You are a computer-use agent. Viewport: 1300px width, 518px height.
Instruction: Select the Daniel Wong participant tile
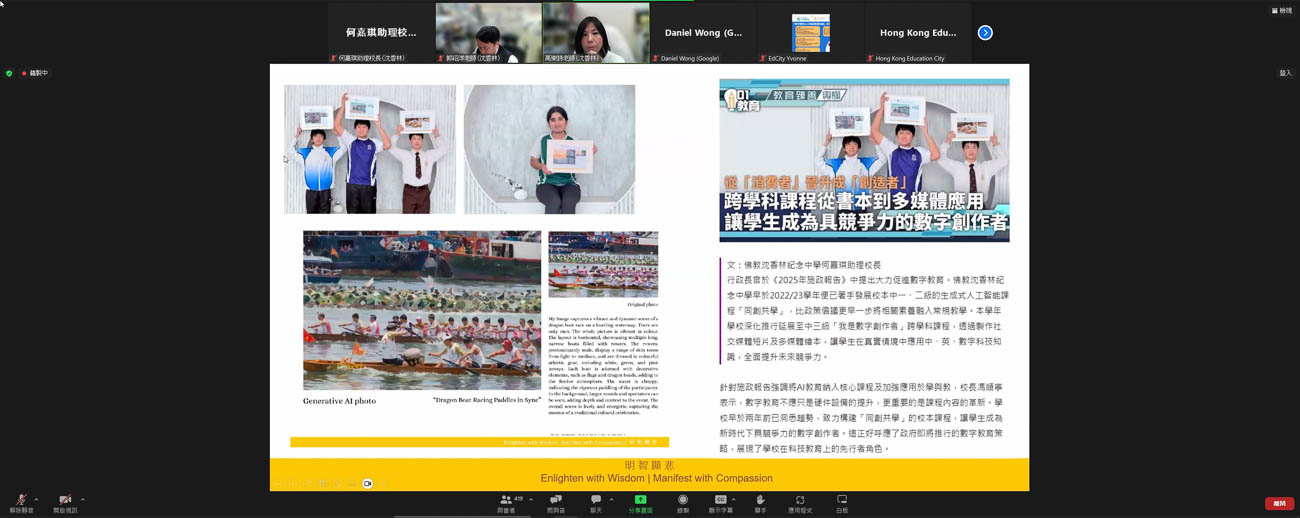(x=703, y=33)
